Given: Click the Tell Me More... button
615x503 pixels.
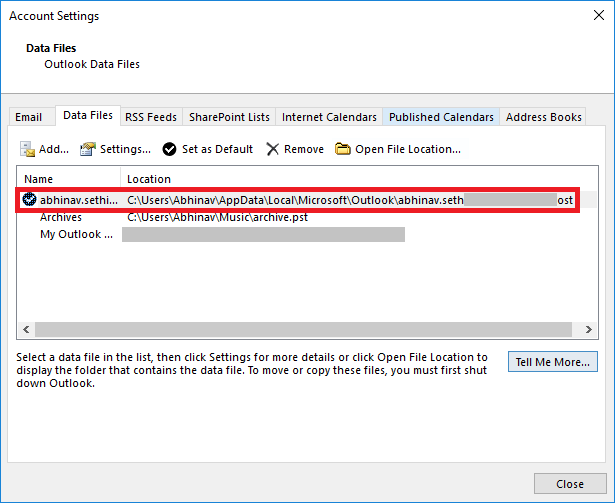Looking at the screenshot, I should (x=553, y=362).
